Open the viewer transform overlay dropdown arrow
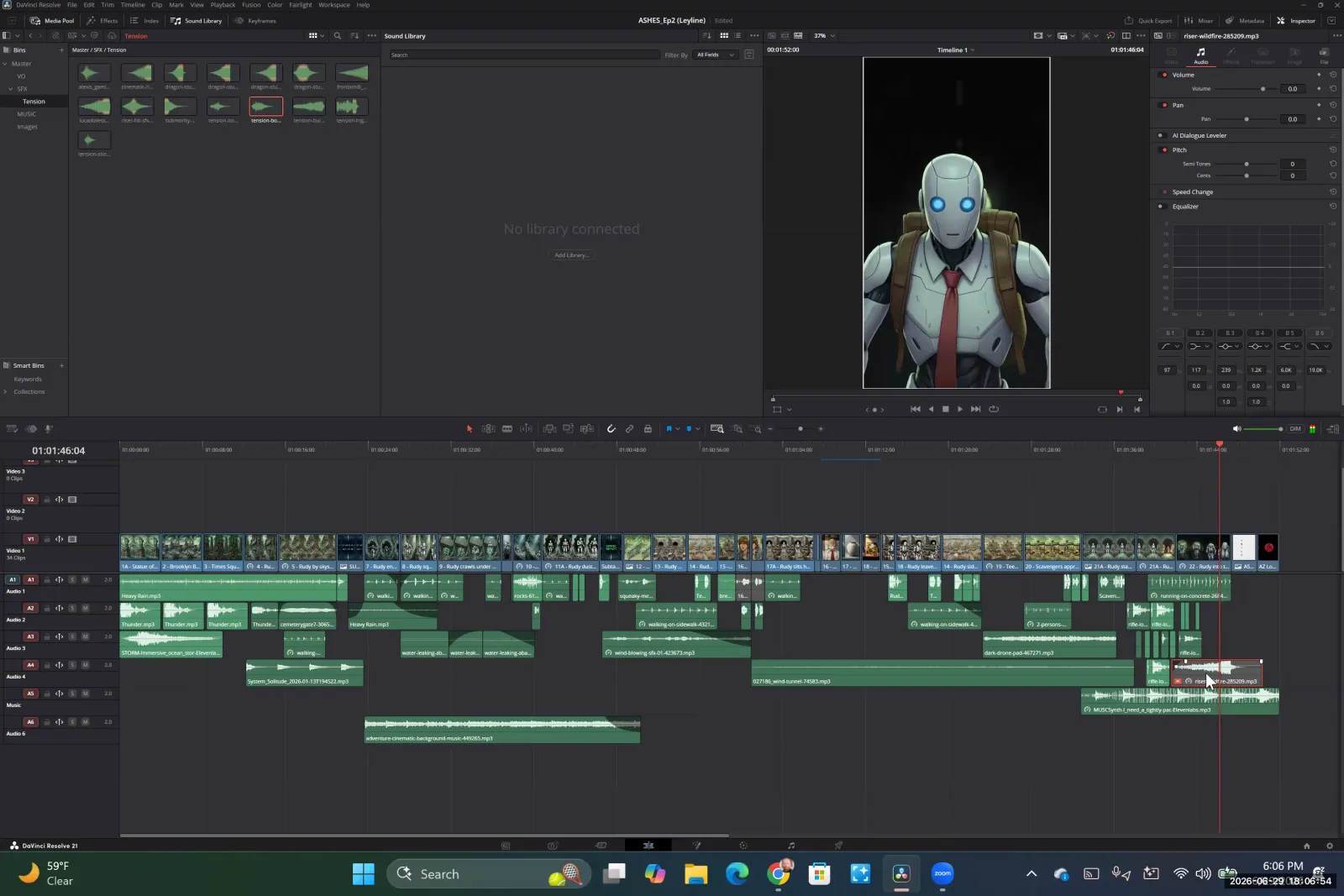The width and height of the screenshot is (1344, 896). (789, 410)
